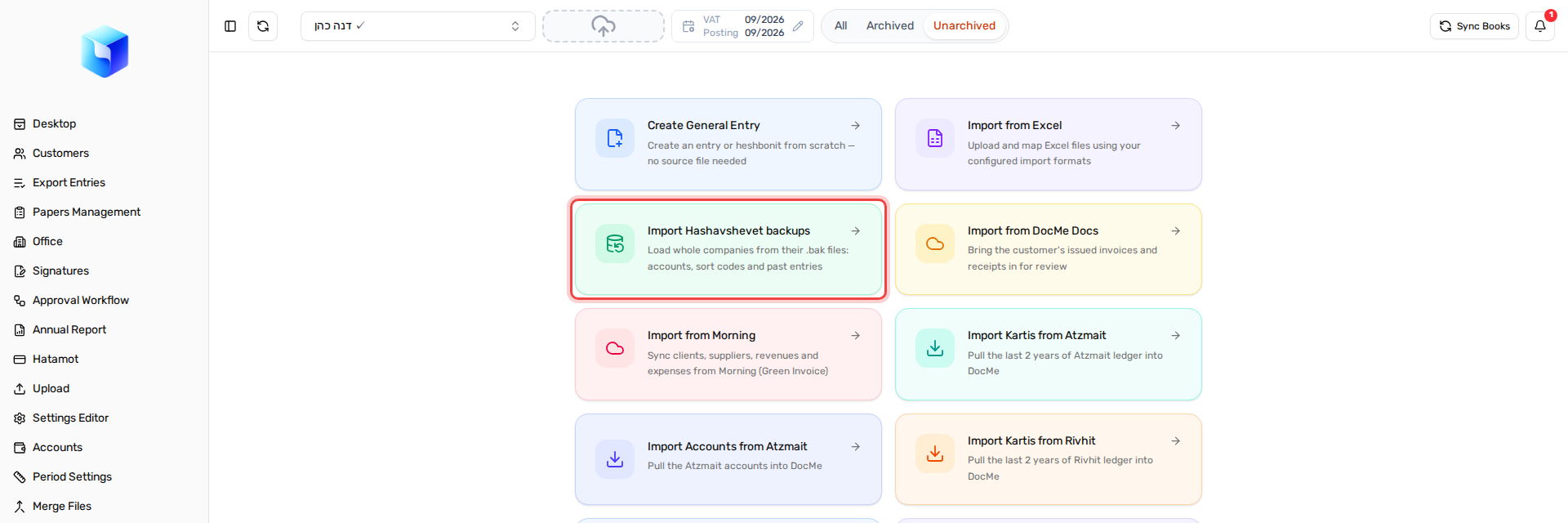Click Accounts from Atzmait download icon
This screenshot has height=523, width=1568.
(615, 459)
